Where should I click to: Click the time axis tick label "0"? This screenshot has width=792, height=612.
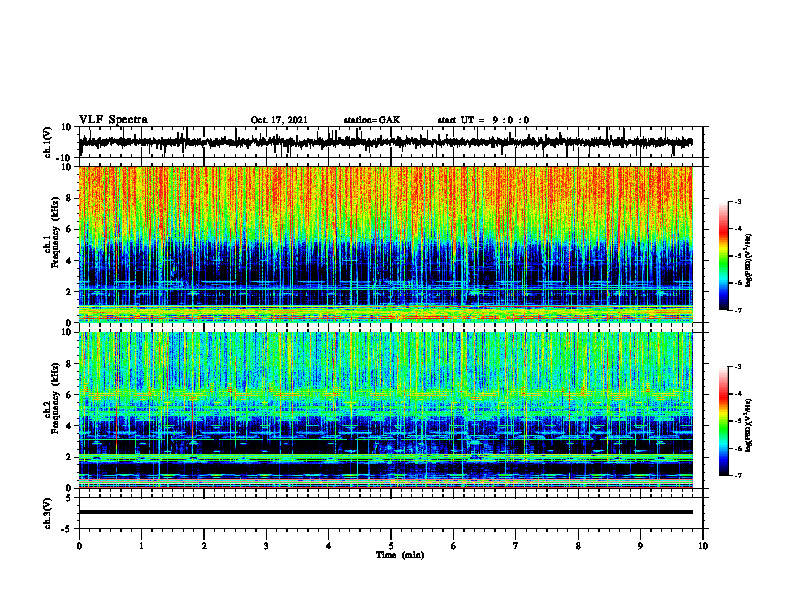point(79,546)
